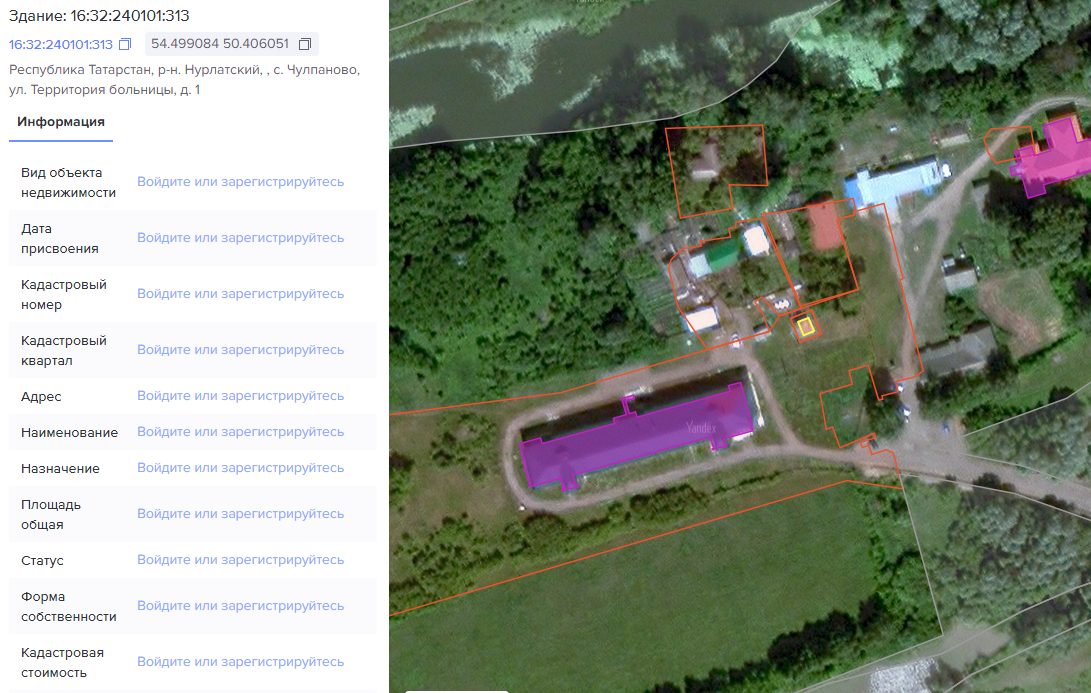Open cadastral number link 16:32:240101:313
The height and width of the screenshot is (693, 1091).
pos(61,45)
